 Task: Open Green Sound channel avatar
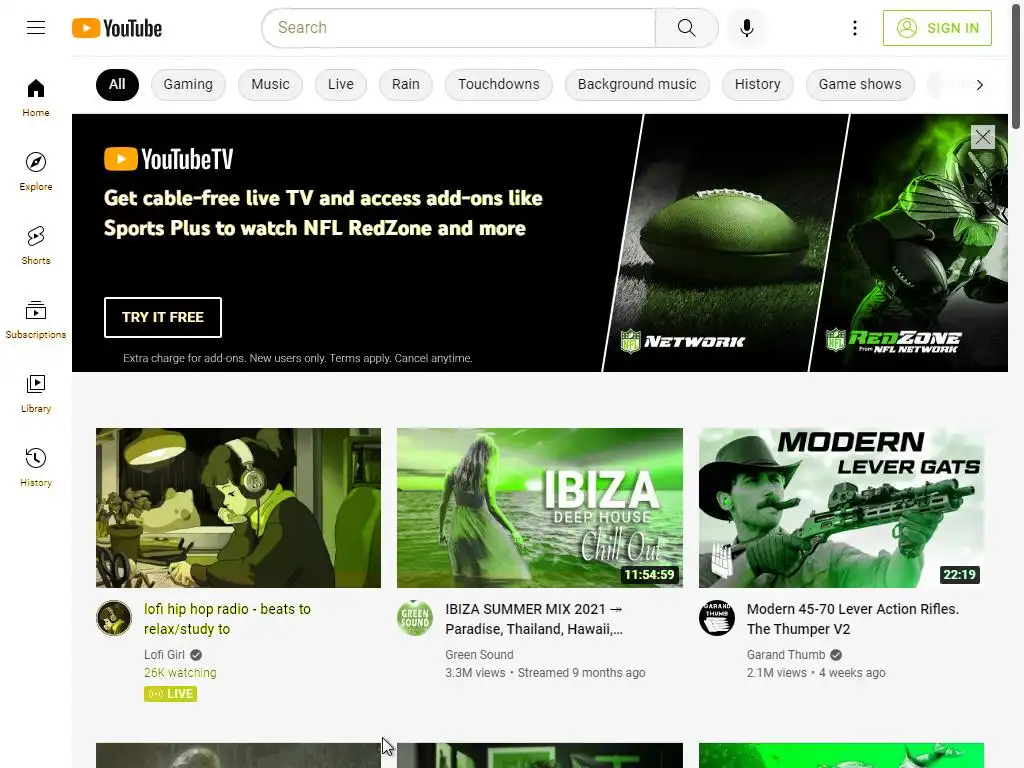coord(415,618)
